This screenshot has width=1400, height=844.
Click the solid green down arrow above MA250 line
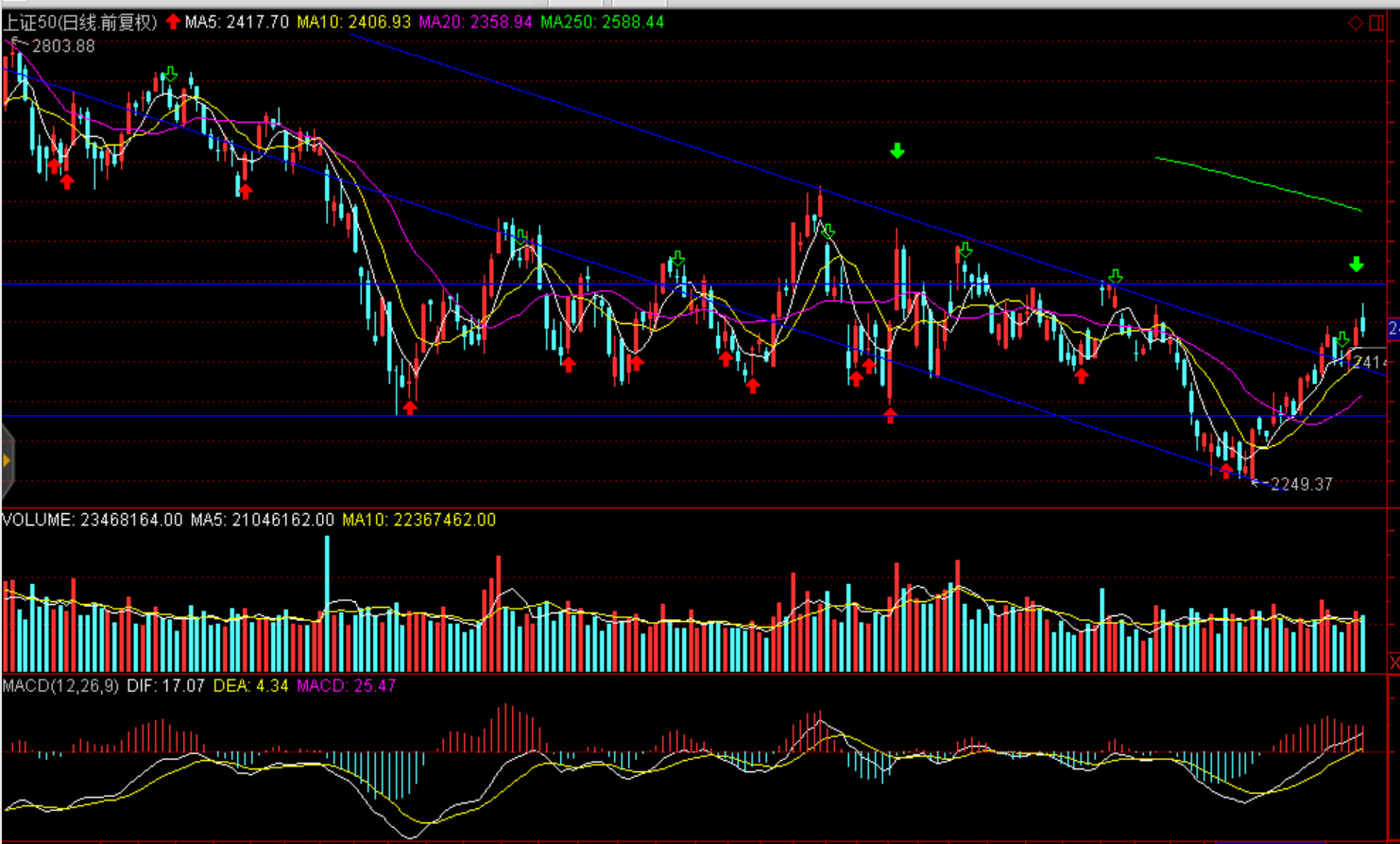[x=1356, y=265]
